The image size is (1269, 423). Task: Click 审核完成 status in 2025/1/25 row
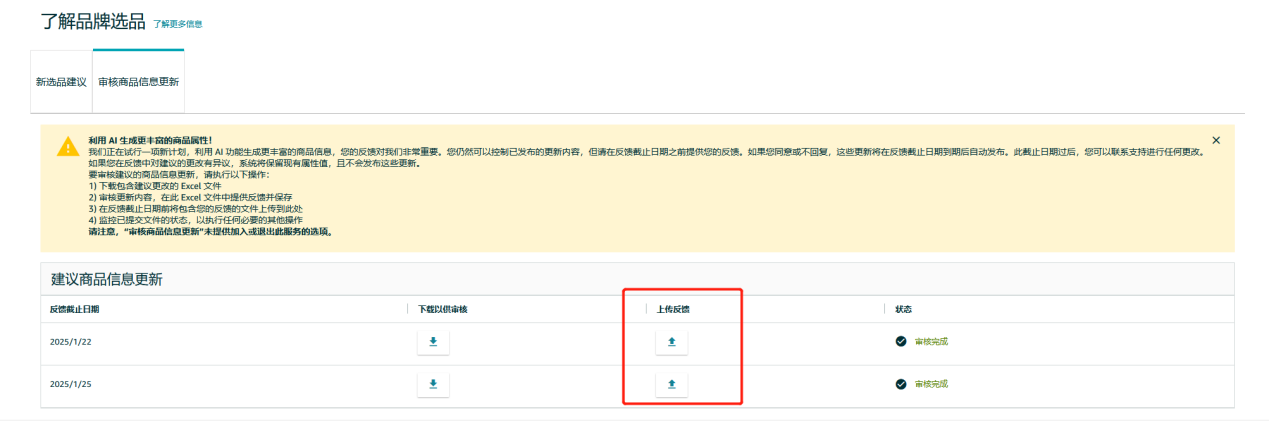(x=931, y=384)
